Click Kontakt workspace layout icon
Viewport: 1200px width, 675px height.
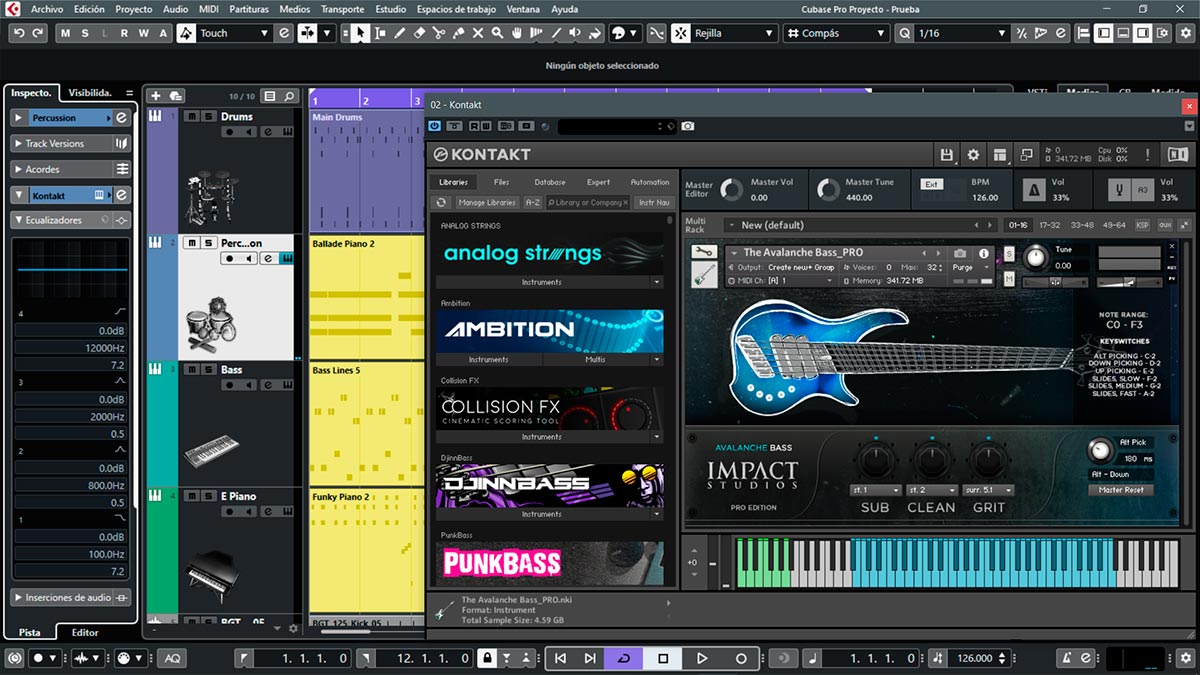[x=999, y=155]
